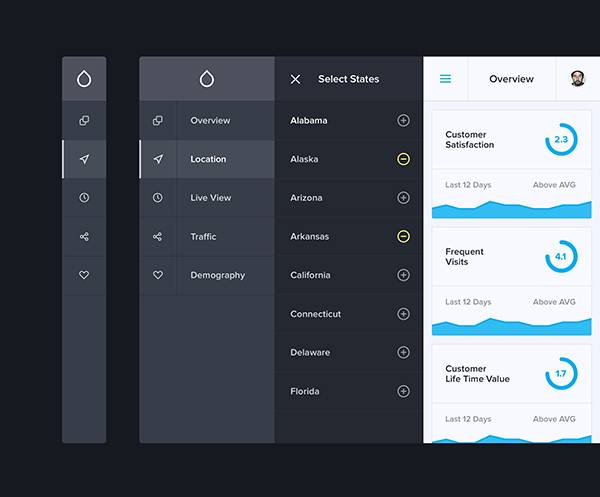This screenshot has height=497, width=600.
Task: Click the droplet logo above the Overview menu
Action: pyautogui.click(x=207, y=79)
